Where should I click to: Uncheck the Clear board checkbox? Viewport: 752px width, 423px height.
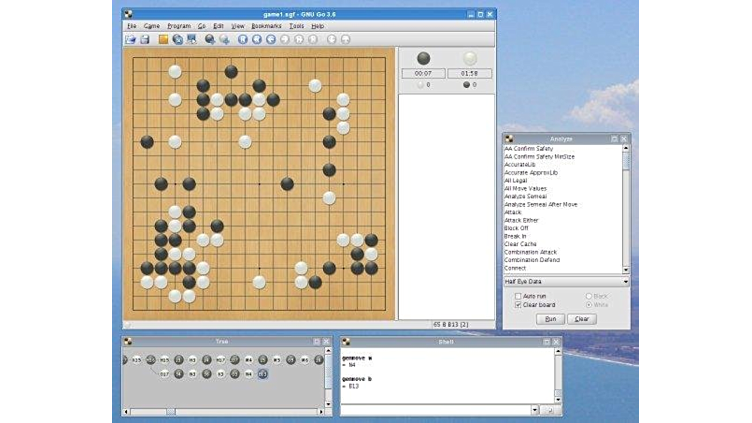click(x=517, y=305)
